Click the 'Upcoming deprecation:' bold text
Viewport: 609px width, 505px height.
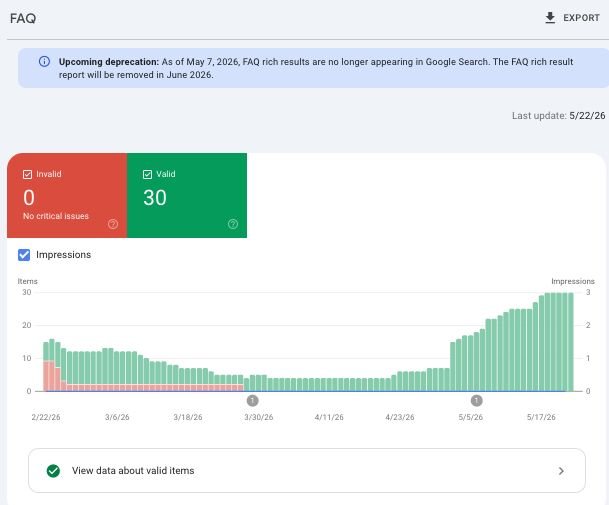[x=109, y=62]
